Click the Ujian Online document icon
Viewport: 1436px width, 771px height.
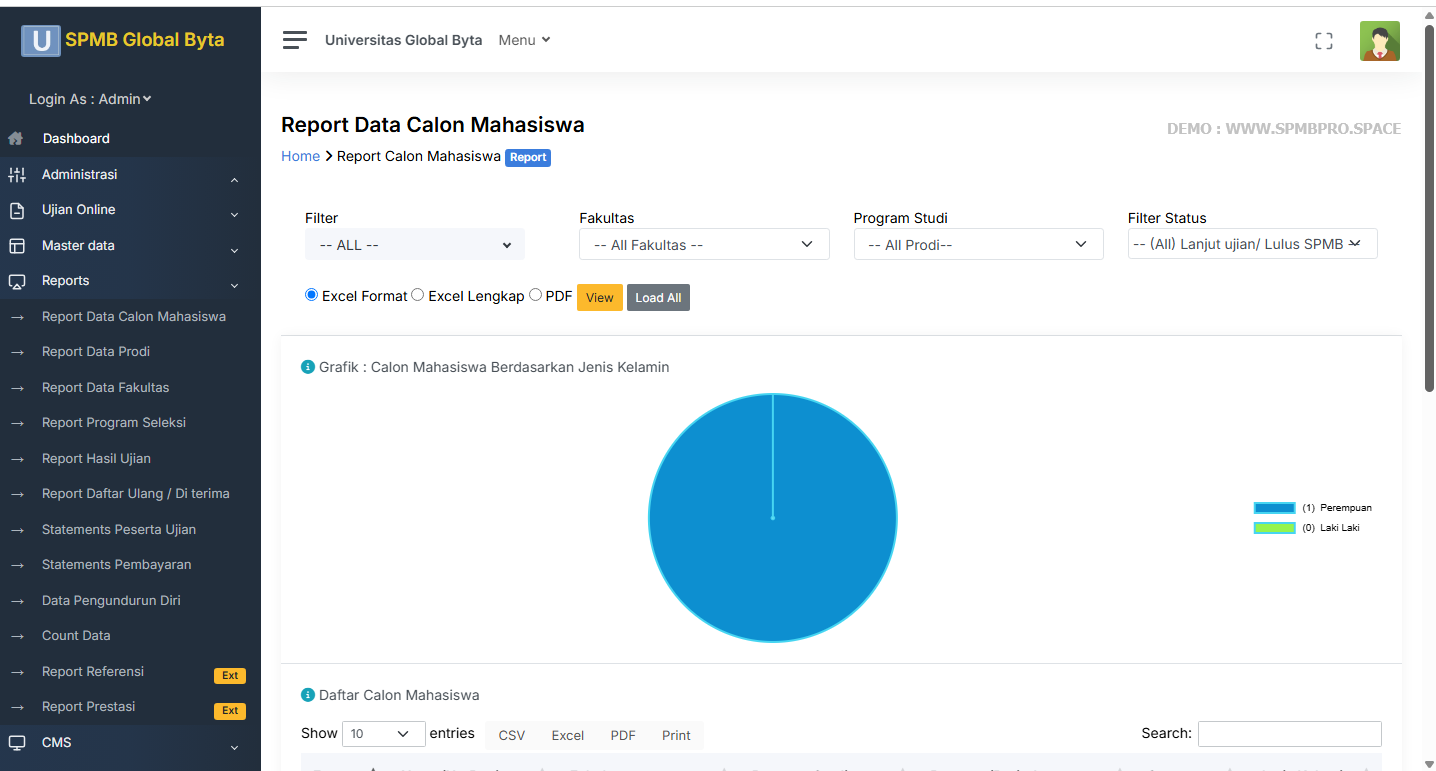pyautogui.click(x=17, y=211)
